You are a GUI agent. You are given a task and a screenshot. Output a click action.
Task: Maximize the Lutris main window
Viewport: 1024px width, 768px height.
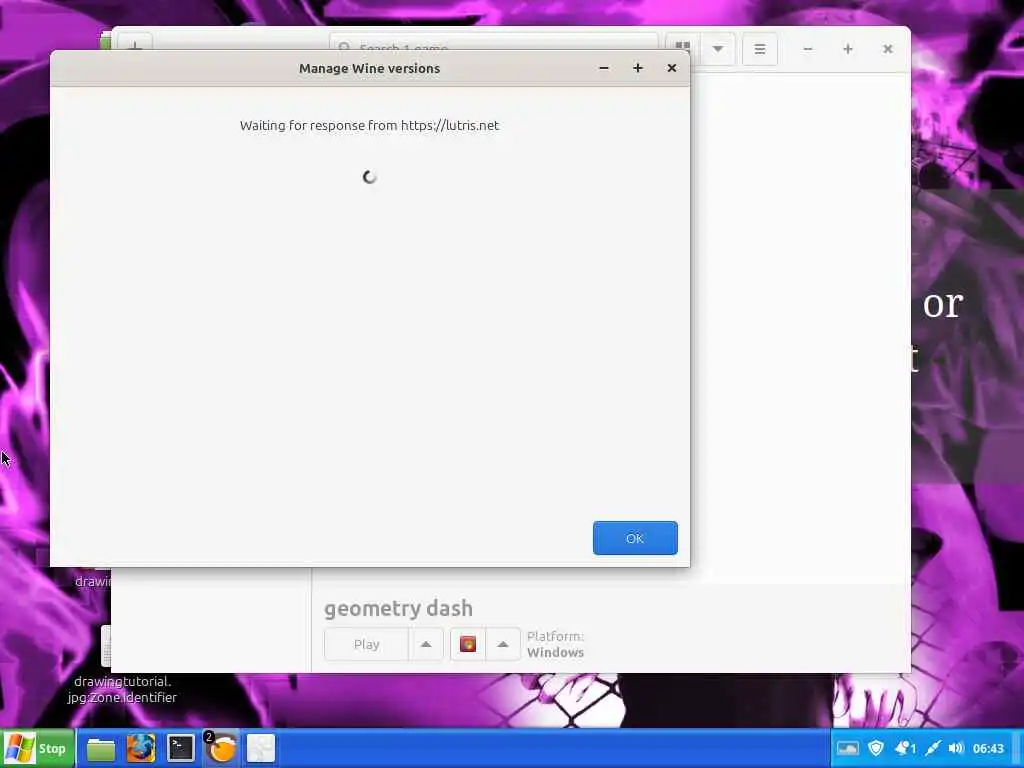[x=848, y=49]
